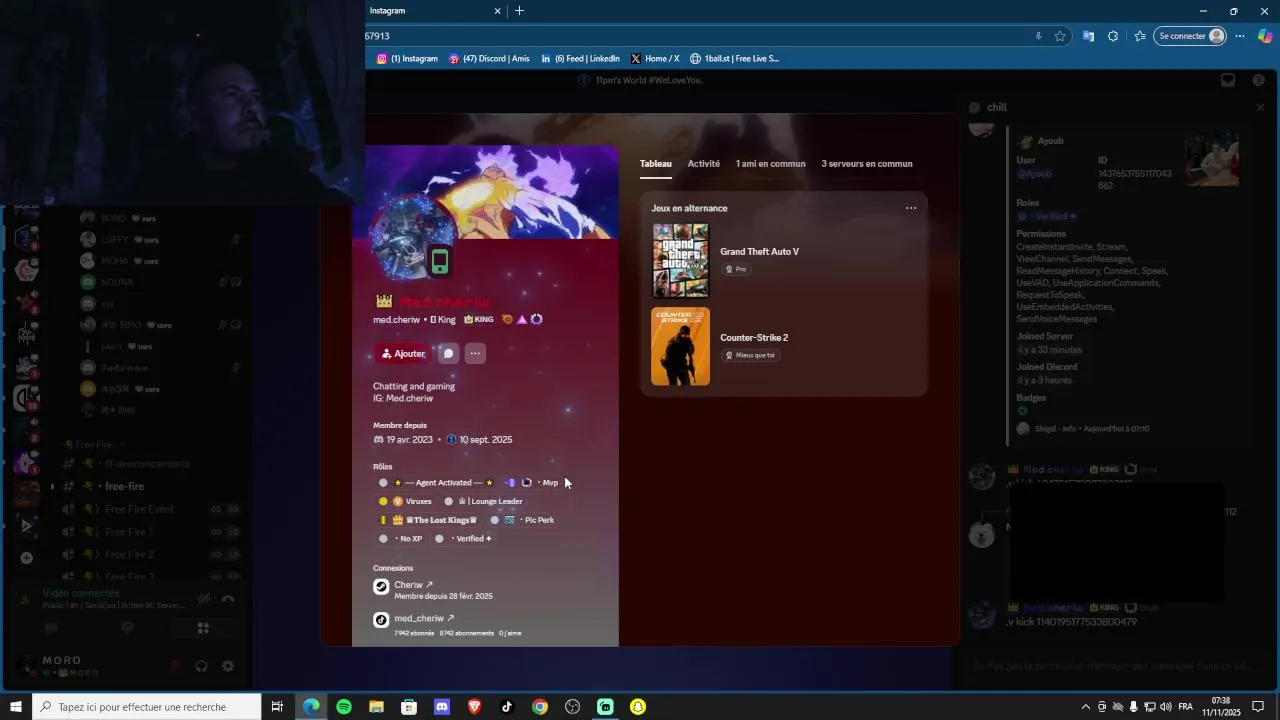Open the Discord Amis bookmark

[489, 59]
